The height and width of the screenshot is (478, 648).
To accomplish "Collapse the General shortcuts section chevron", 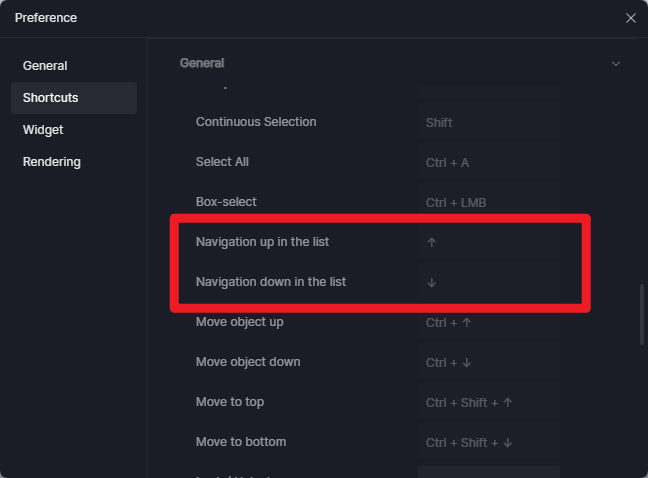I will coord(616,64).
